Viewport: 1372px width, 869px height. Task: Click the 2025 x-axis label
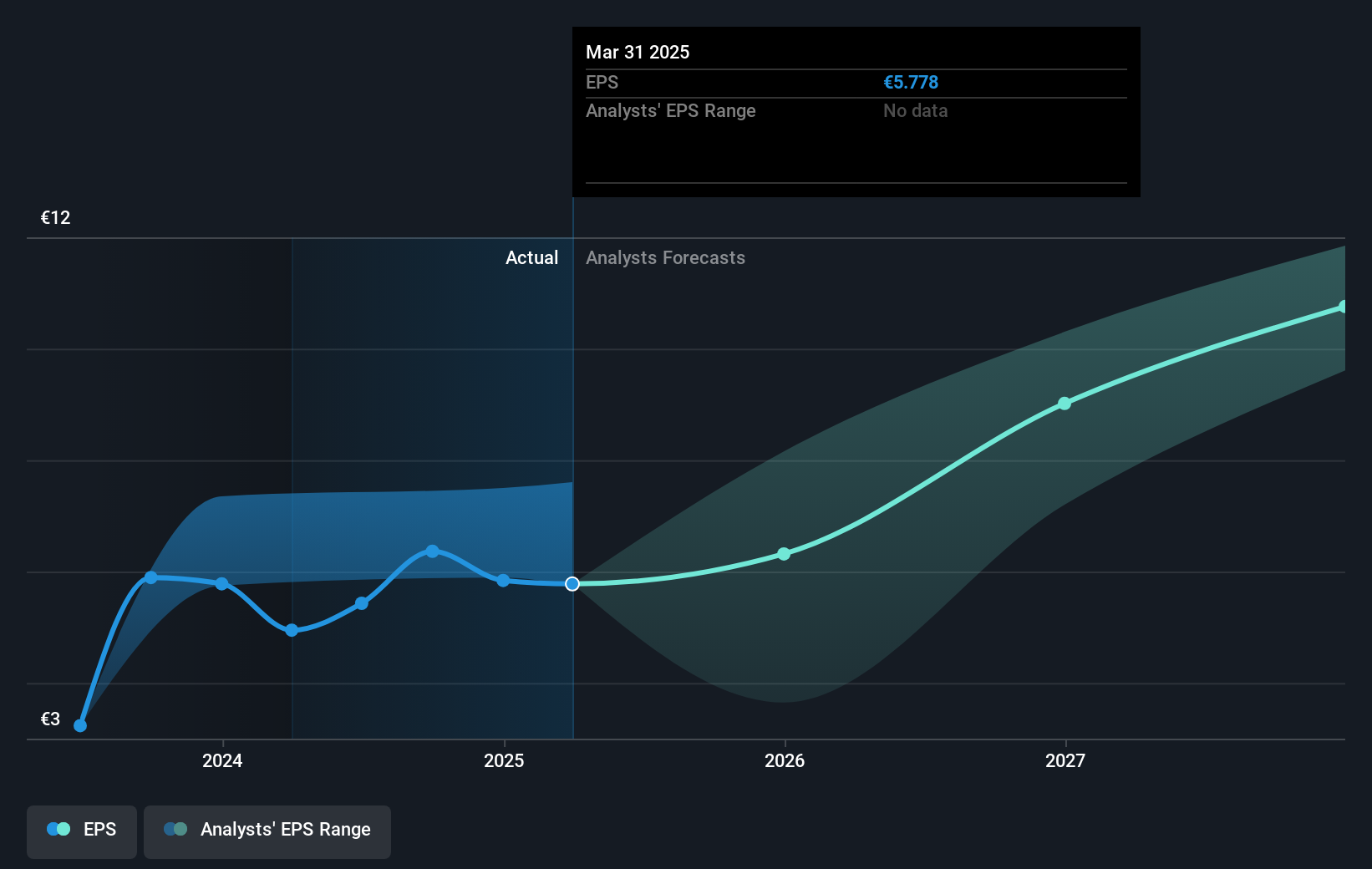(504, 760)
